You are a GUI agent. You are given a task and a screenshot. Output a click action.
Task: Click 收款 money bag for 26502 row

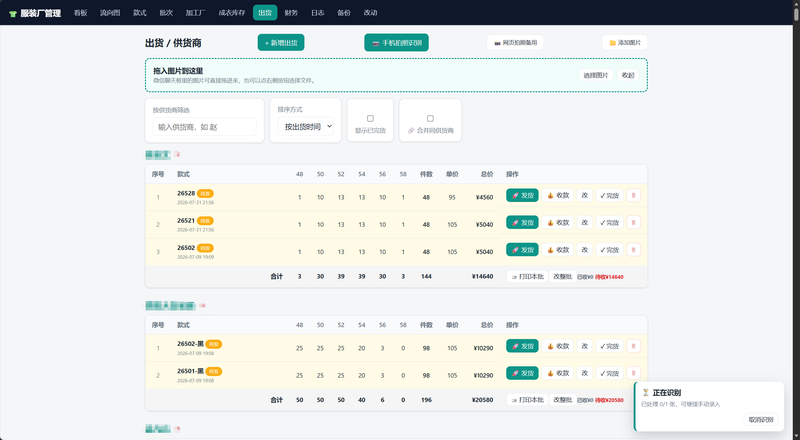[x=558, y=250]
